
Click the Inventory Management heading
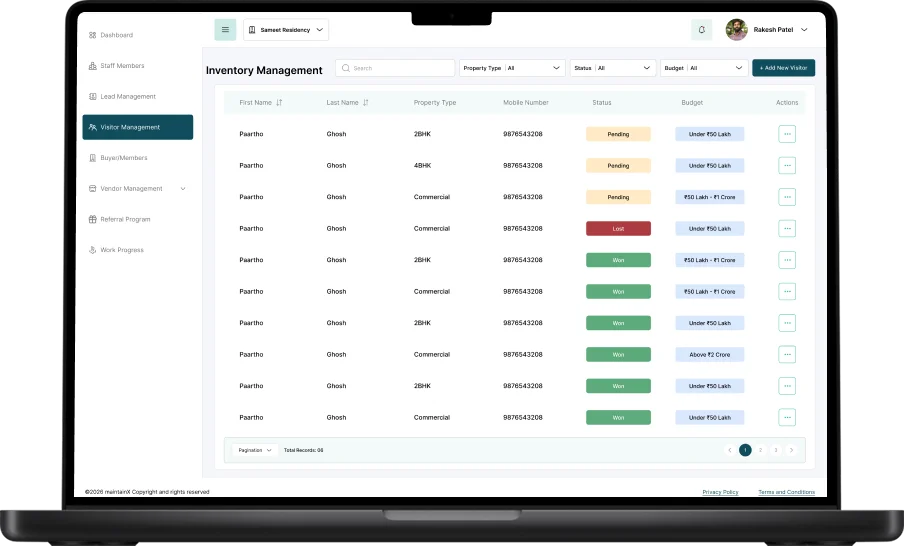tap(264, 70)
